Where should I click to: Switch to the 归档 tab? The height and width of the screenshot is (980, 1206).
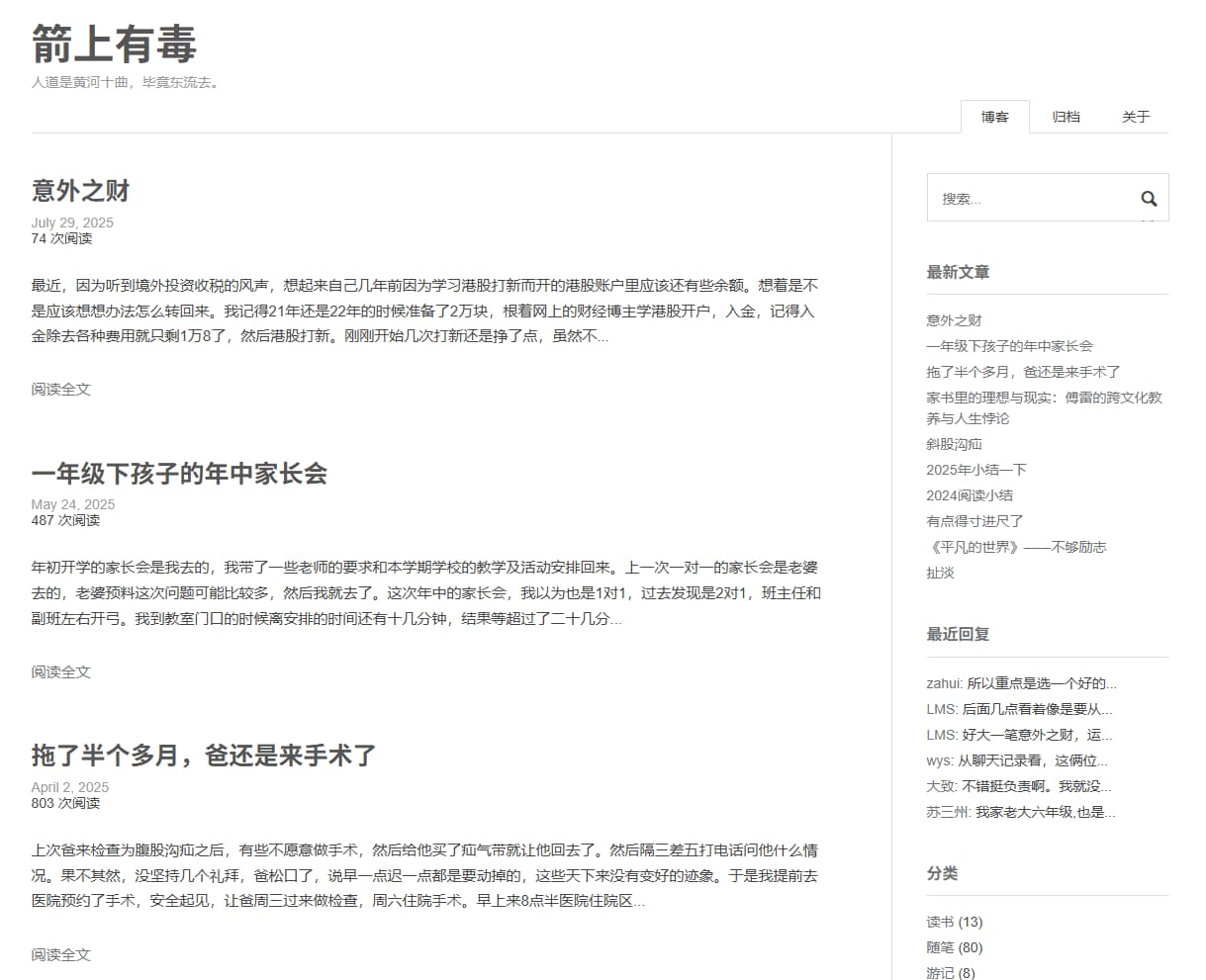tap(1067, 117)
